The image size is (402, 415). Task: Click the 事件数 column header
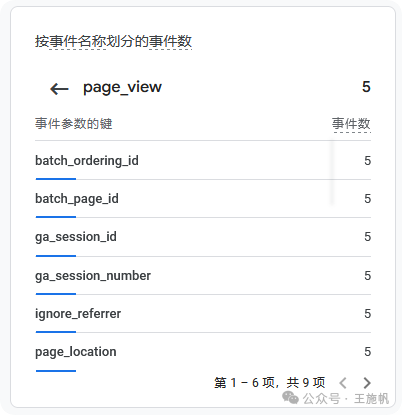351,124
